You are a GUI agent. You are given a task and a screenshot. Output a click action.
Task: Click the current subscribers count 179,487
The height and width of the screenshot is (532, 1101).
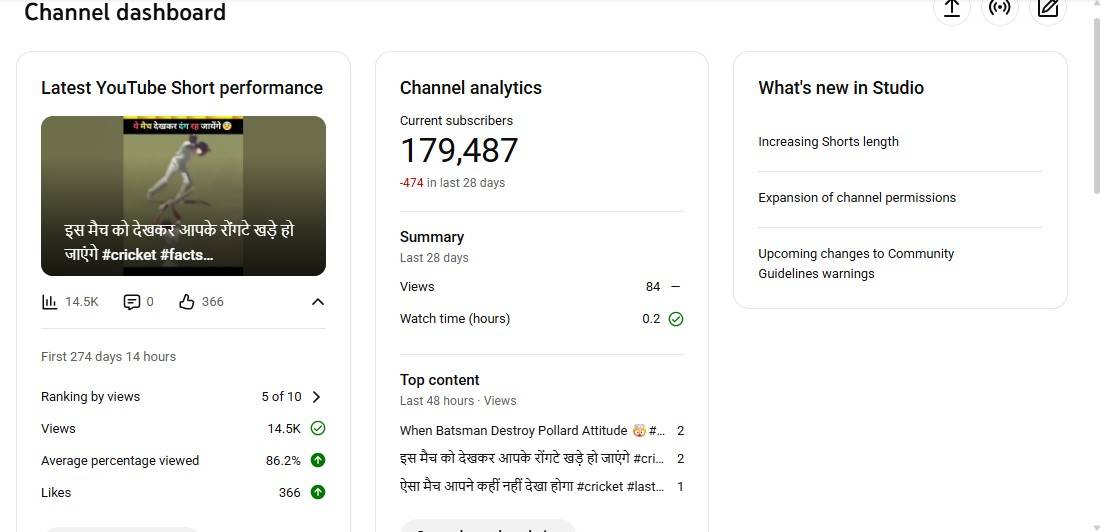pos(459,151)
